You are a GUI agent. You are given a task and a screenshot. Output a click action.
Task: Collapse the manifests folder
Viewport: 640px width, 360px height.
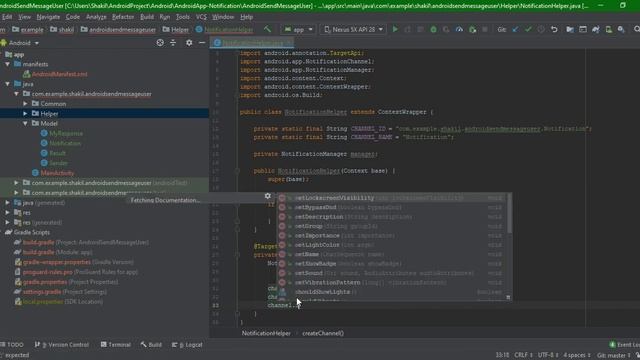(7, 64)
